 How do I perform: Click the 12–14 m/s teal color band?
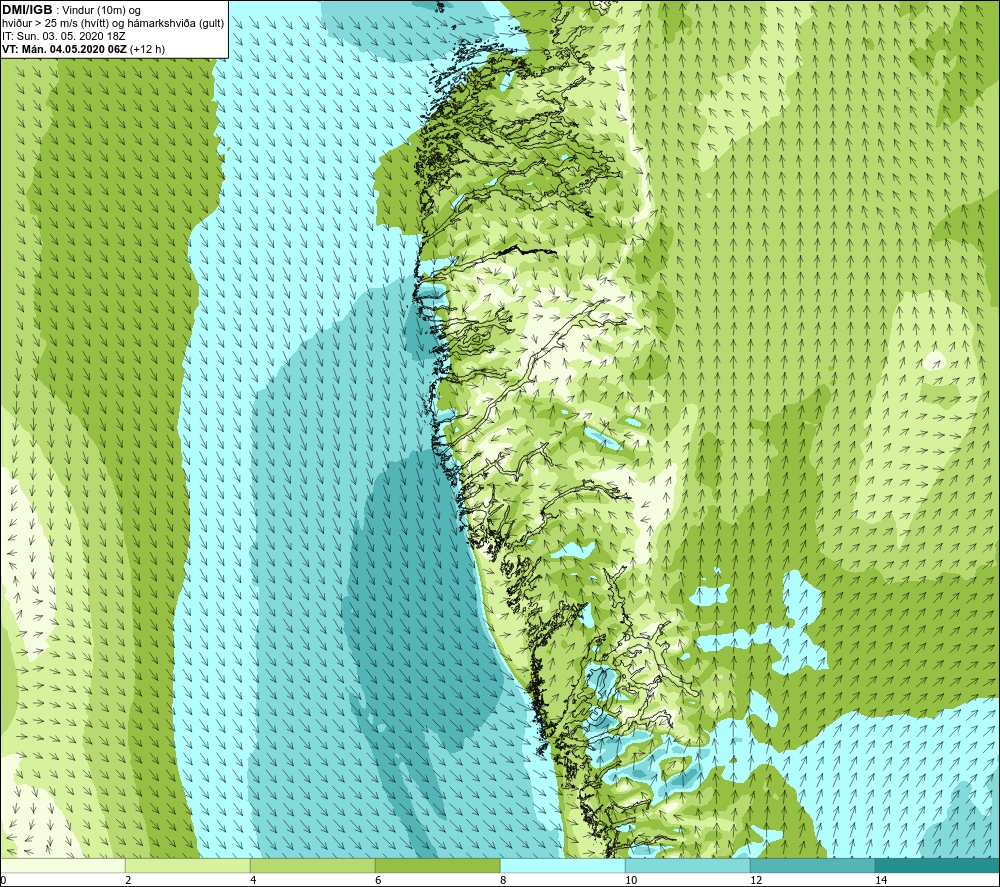(812, 865)
